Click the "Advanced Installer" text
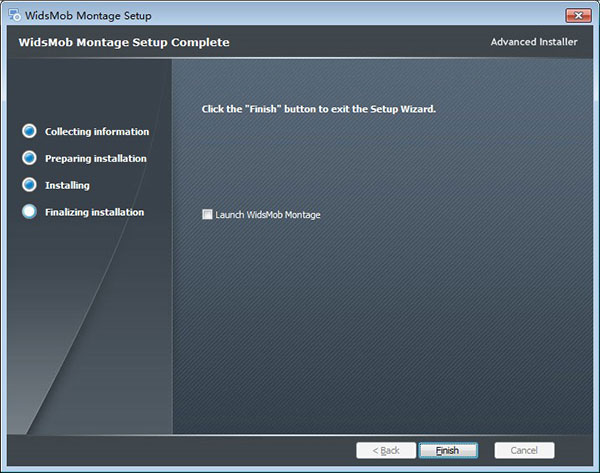Viewport: 600px width, 473px height. pyautogui.click(x=534, y=42)
